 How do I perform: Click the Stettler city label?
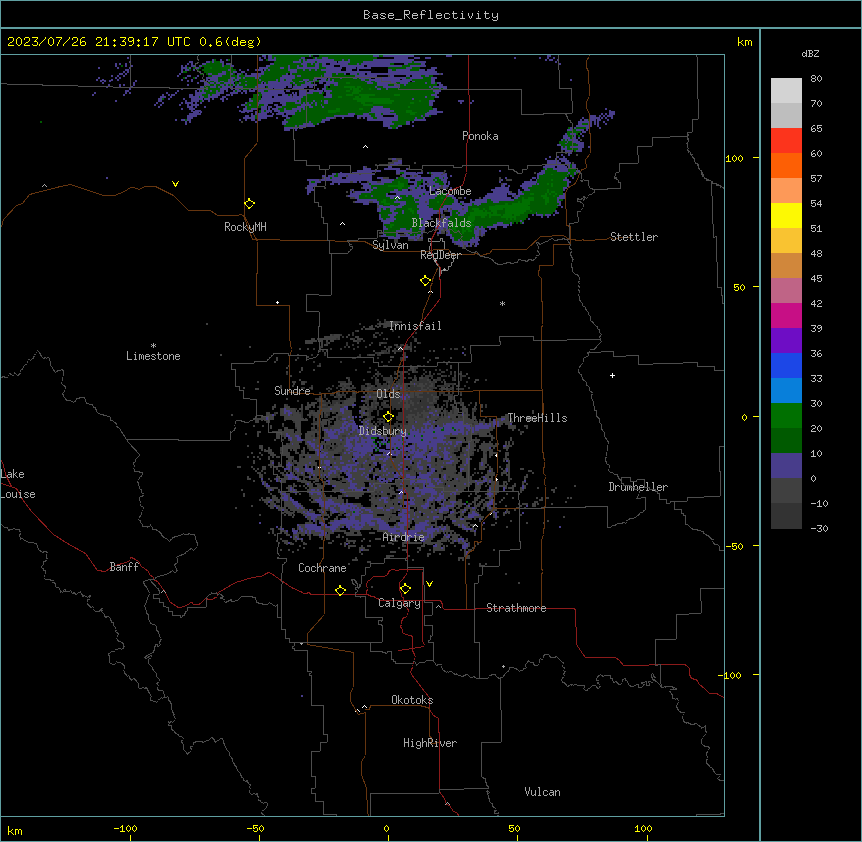(634, 237)
